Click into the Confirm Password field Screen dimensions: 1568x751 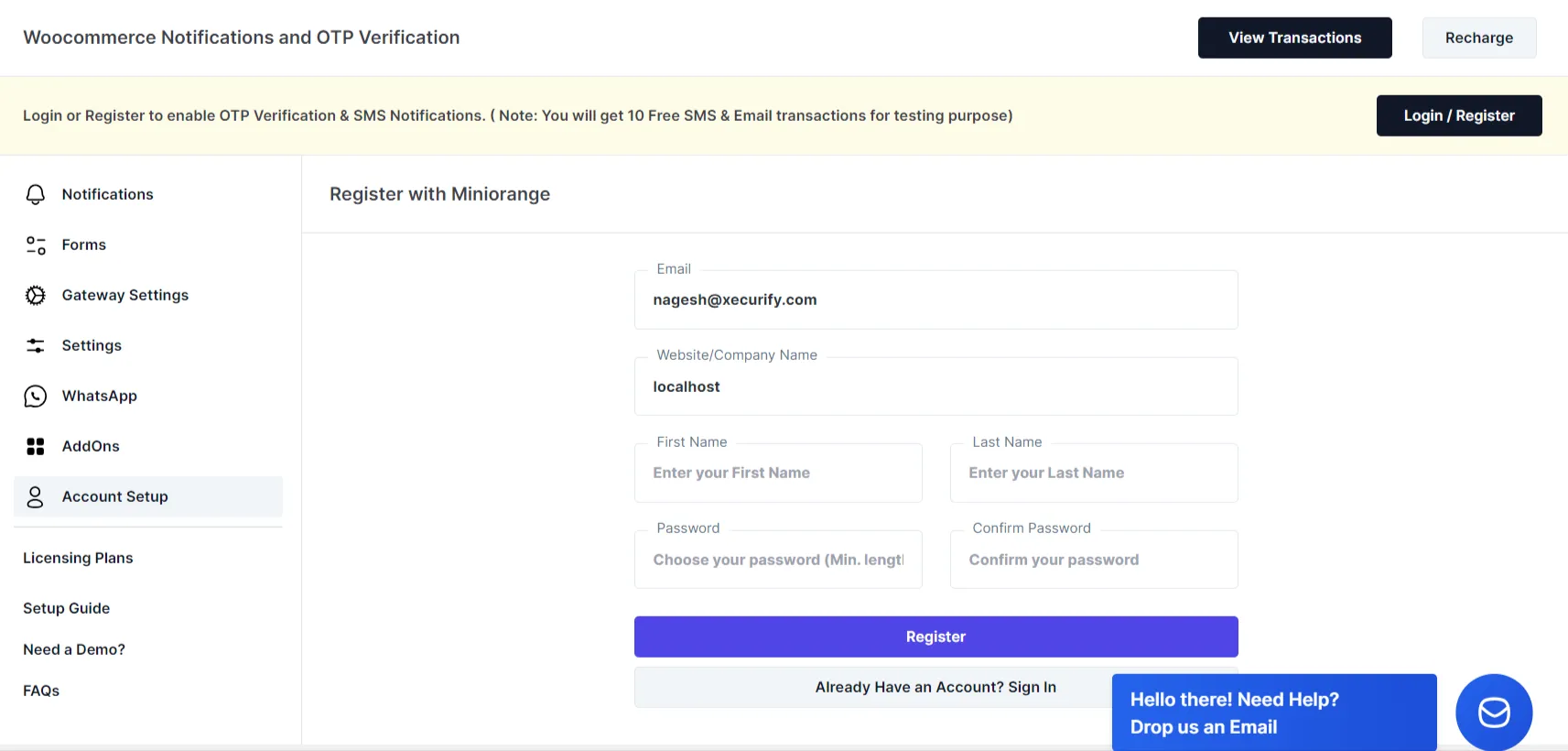(x=1094, y=560)
